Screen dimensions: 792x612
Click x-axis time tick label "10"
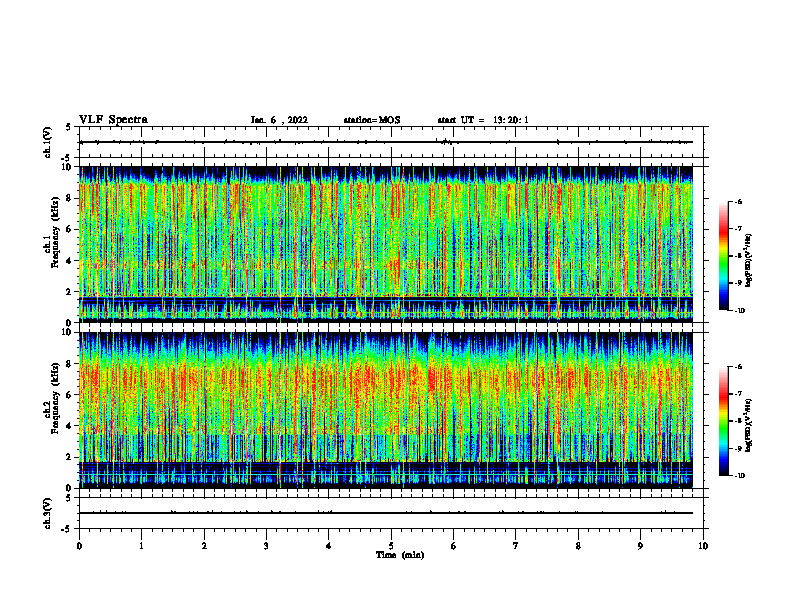(x=703, y=546)
